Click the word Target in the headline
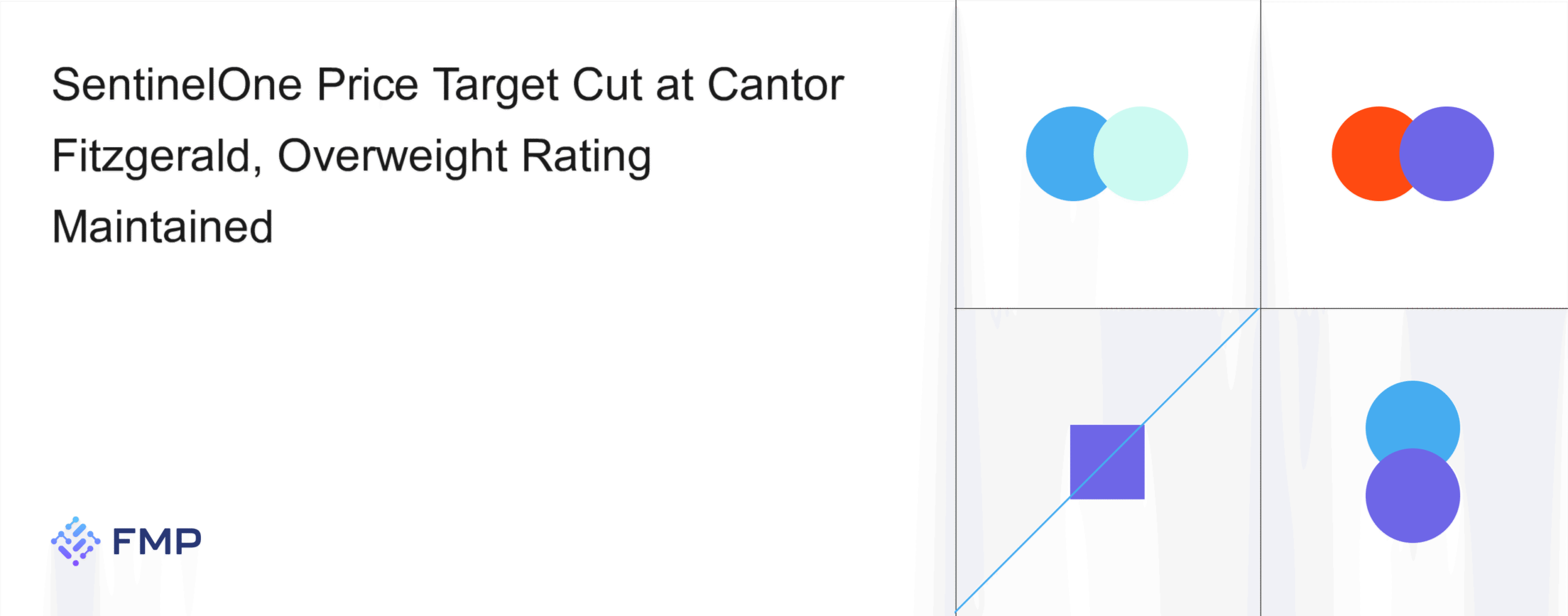Viewport: 1568px width, 616px height. (x=496, y=85)
